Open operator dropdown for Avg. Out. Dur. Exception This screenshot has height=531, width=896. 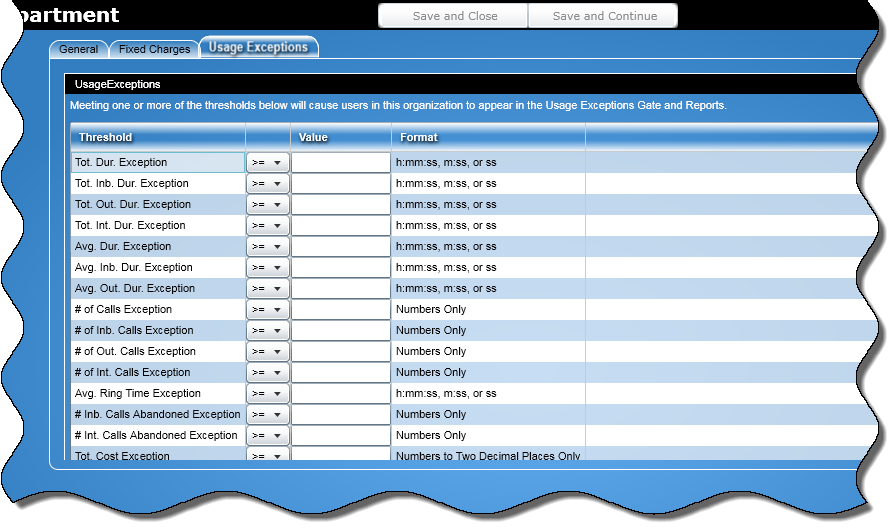(267, 289)
